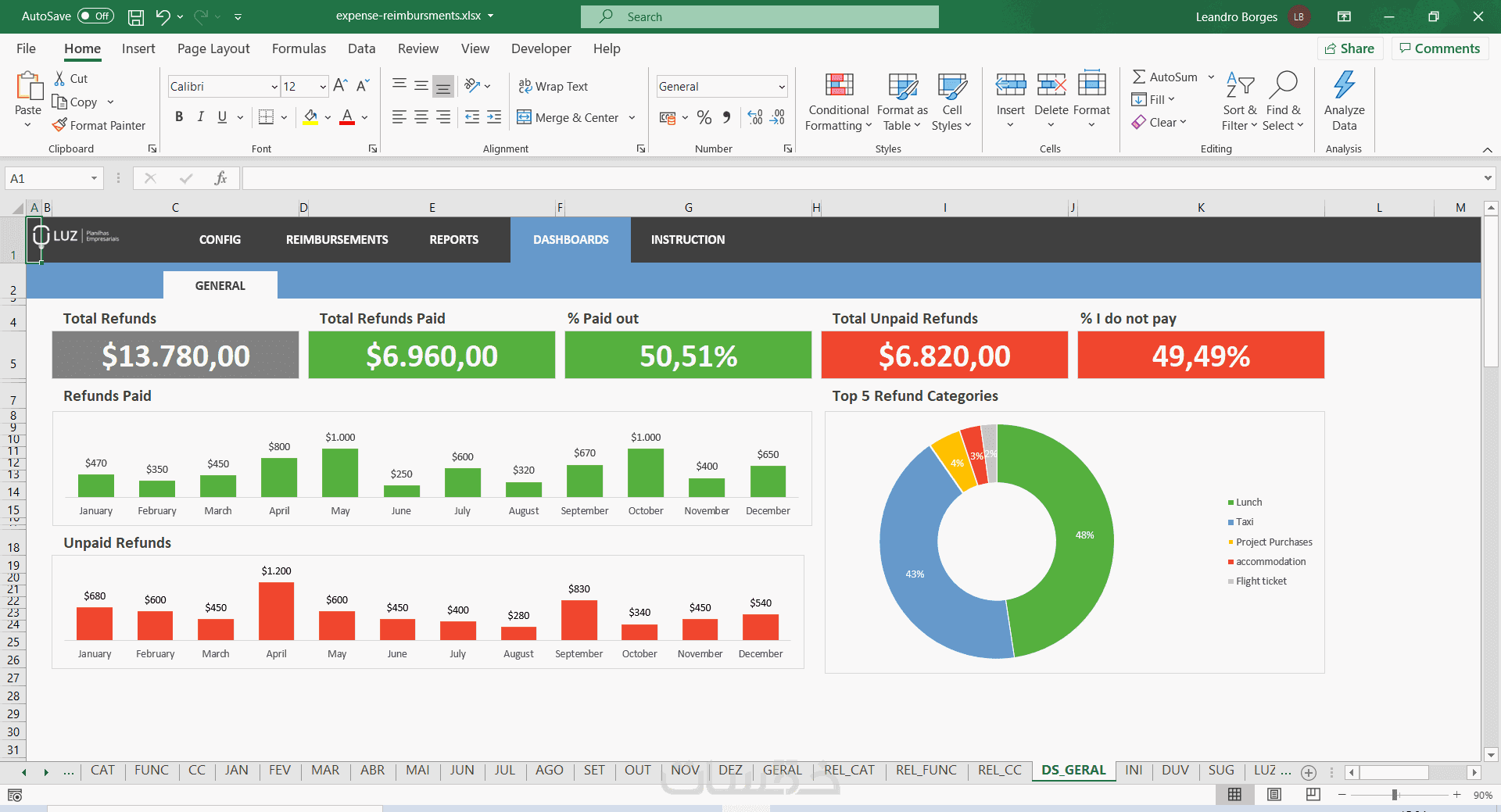Expand Merge & Center dropdown arrow
Image resolution: width=1501 pixels, height=812 pixels.
point(632,117)
